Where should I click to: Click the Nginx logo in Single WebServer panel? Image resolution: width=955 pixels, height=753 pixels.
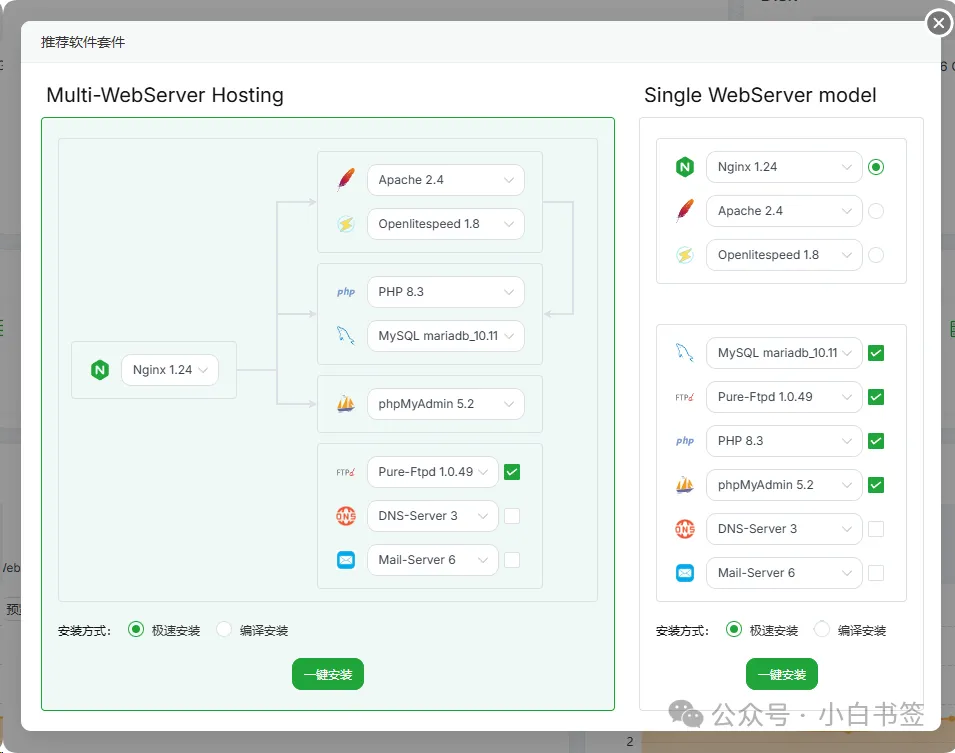[685, 167]
